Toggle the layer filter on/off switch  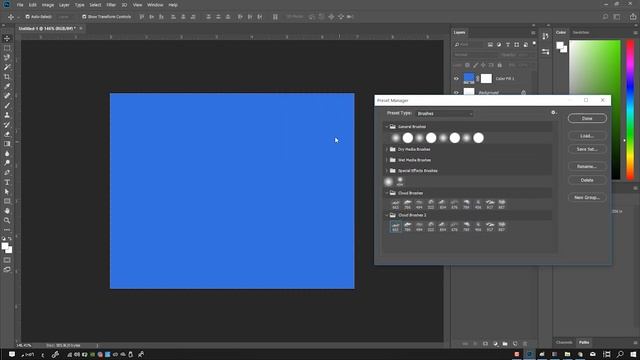534,44
